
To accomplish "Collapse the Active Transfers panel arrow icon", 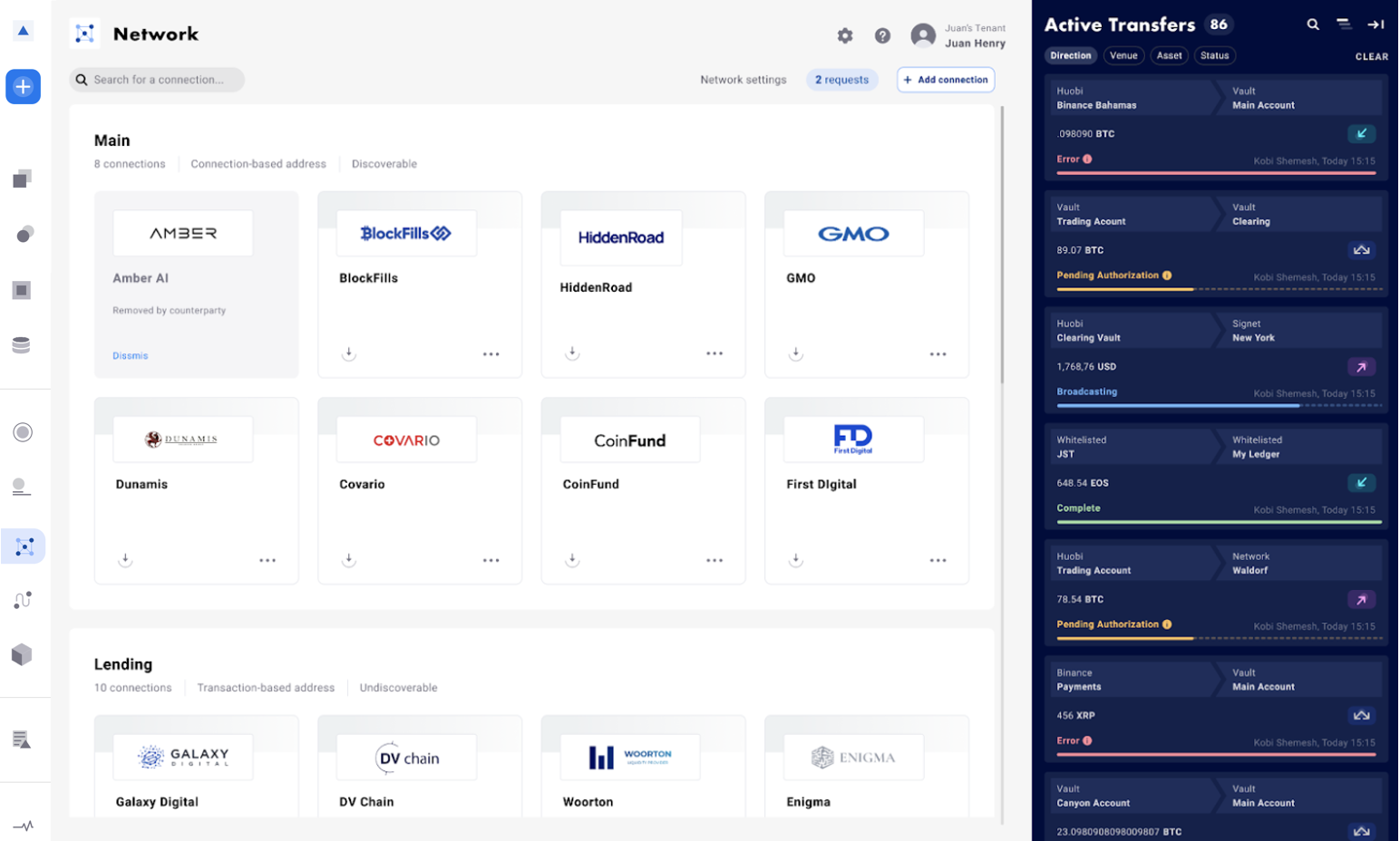I will click(1376, 24).
